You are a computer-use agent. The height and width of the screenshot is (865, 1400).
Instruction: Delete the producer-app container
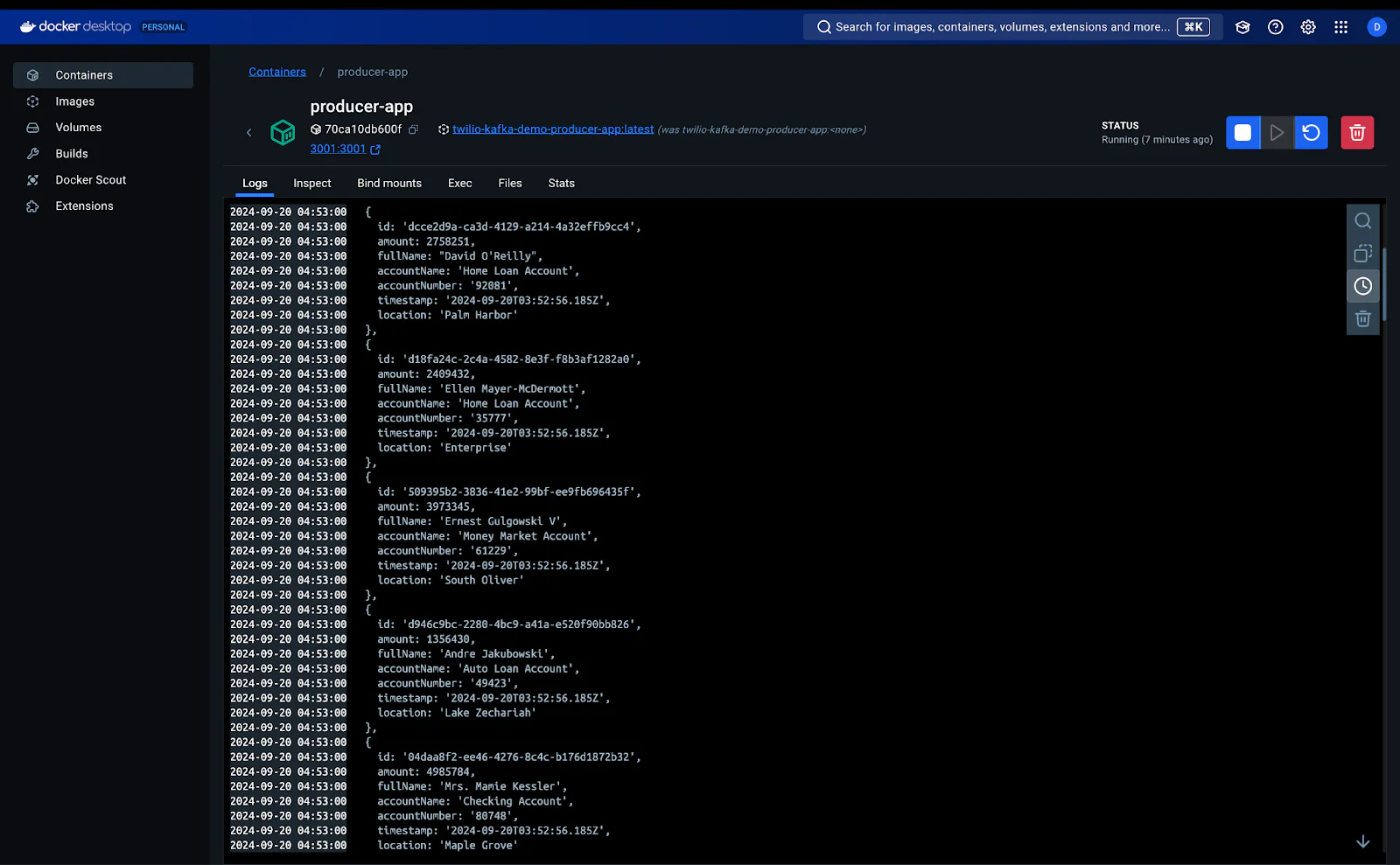coord(1357,133)
